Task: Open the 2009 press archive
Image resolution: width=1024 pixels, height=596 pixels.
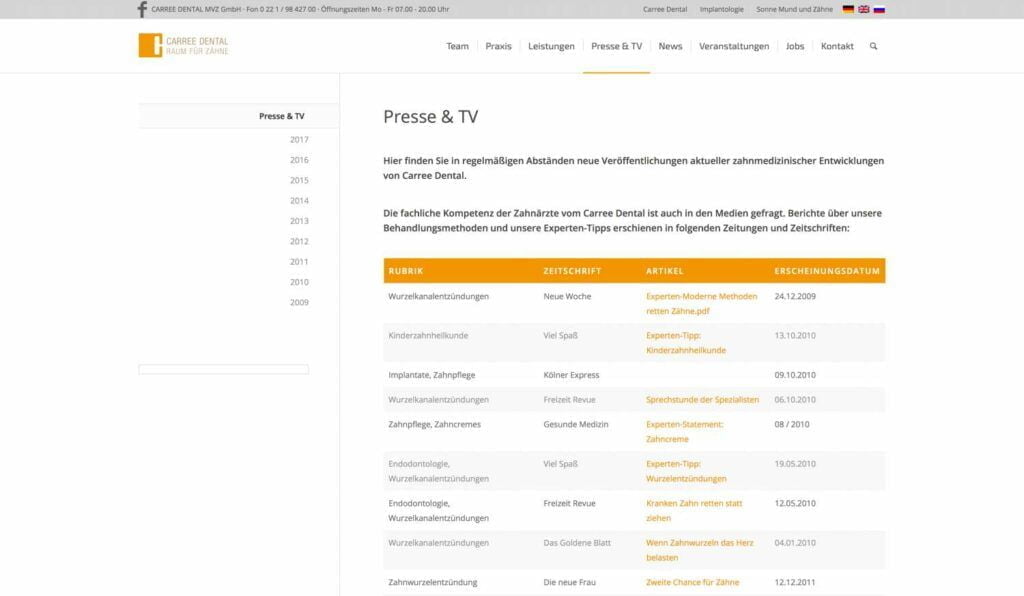Action: coord(299,302)
